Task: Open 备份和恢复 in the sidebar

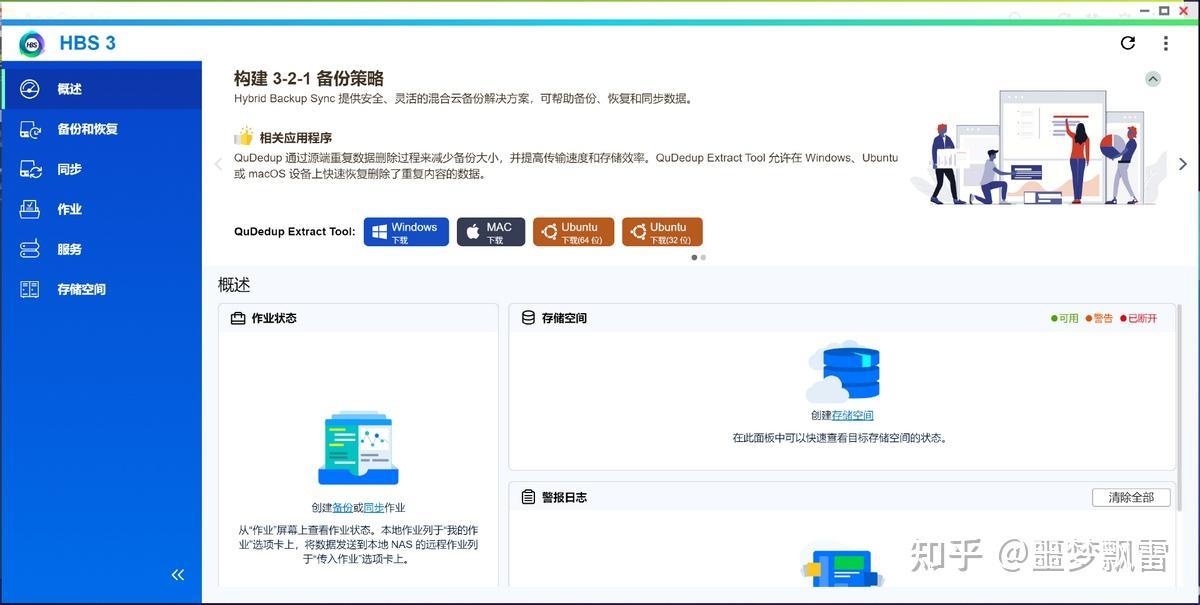Action: pyautogui.click(x=101, y=129)
